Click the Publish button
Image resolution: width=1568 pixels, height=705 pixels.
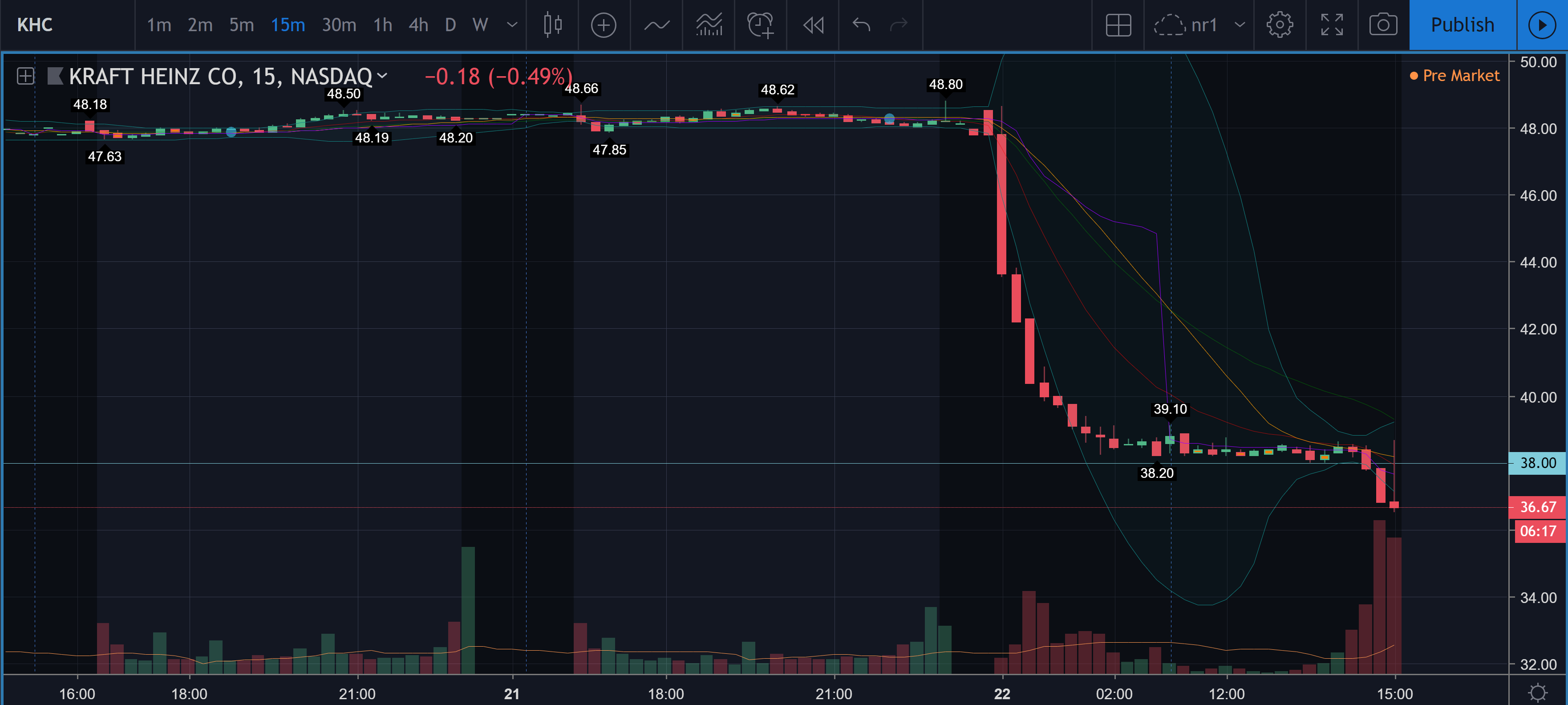1462,25
